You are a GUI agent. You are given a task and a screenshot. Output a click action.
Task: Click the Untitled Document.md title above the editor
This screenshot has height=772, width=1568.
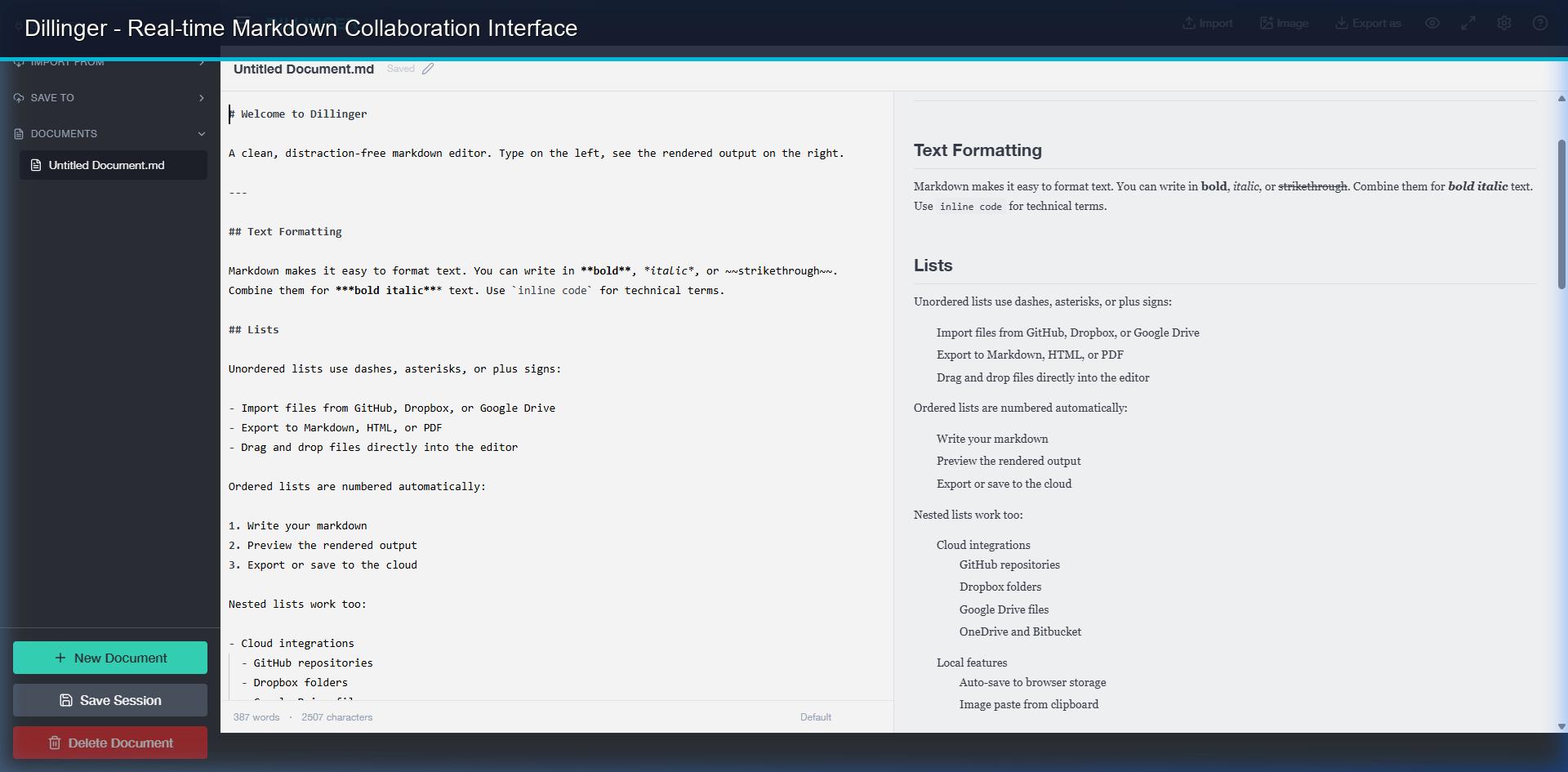pos(304,69)
